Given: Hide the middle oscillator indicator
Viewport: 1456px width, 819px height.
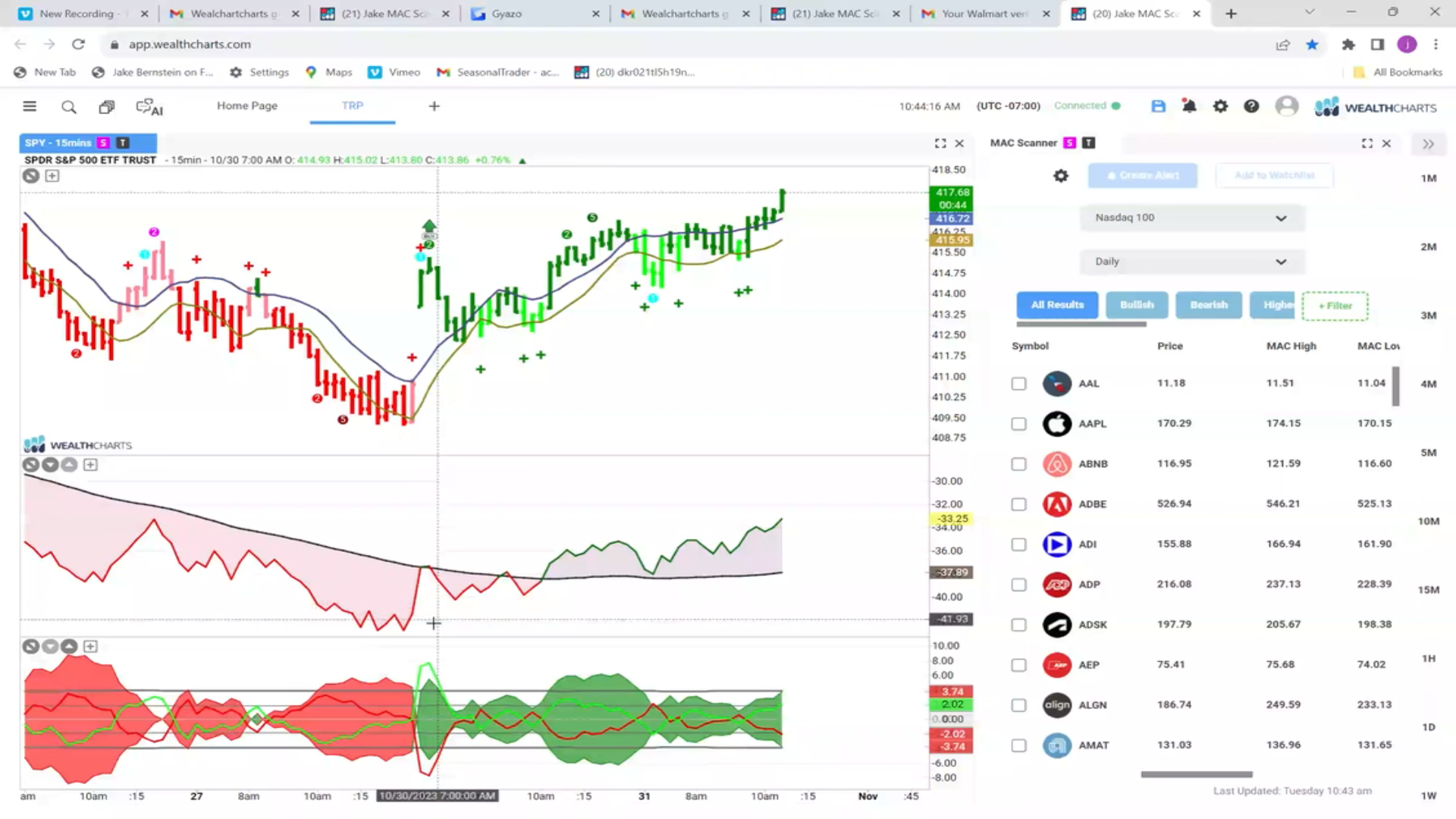Looking at the screenshot, I should pos(30,465).
